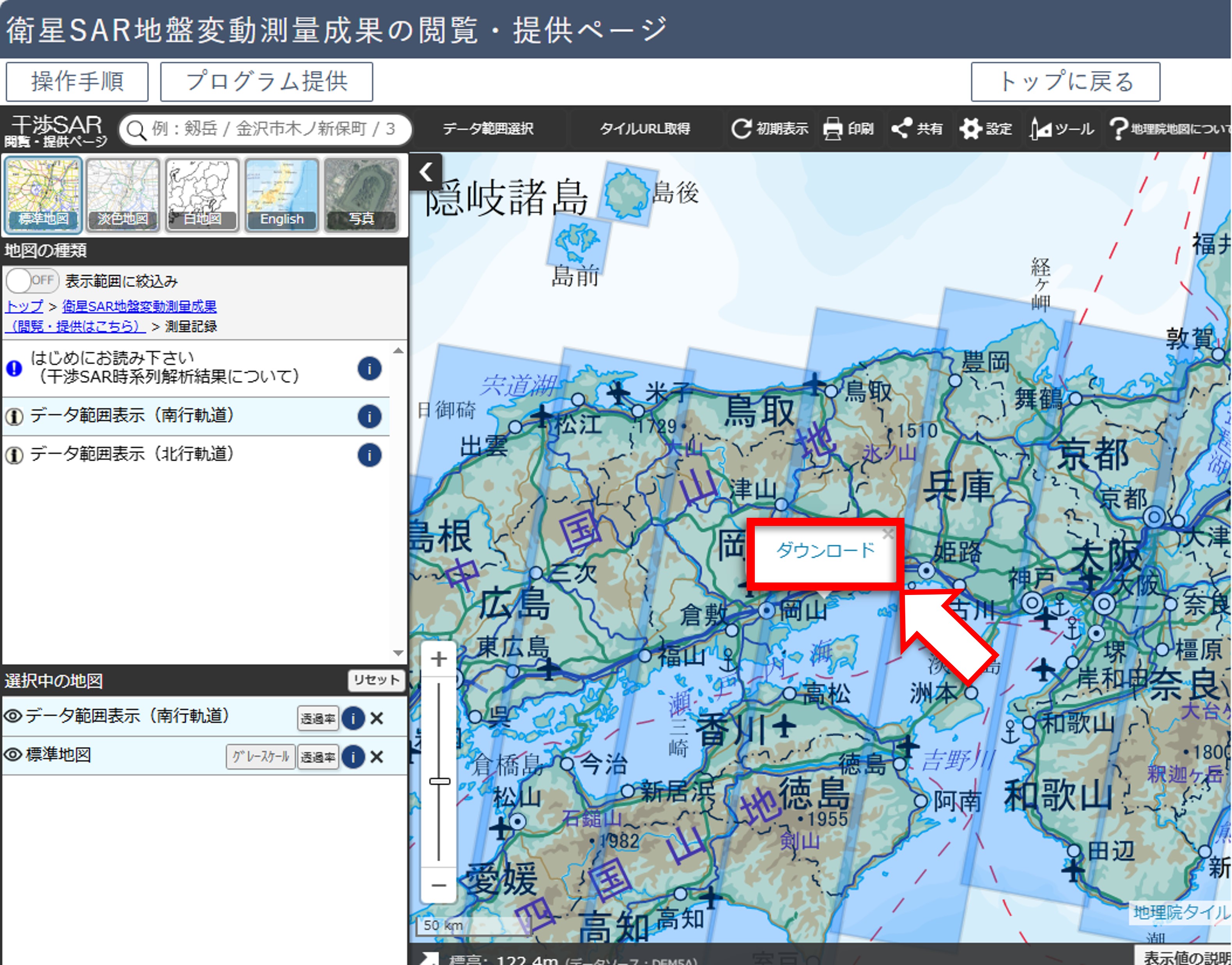This screenshot has width=1232, height=965.
Task: Collapse the side panel with arrow
Action: click(427, 171)
